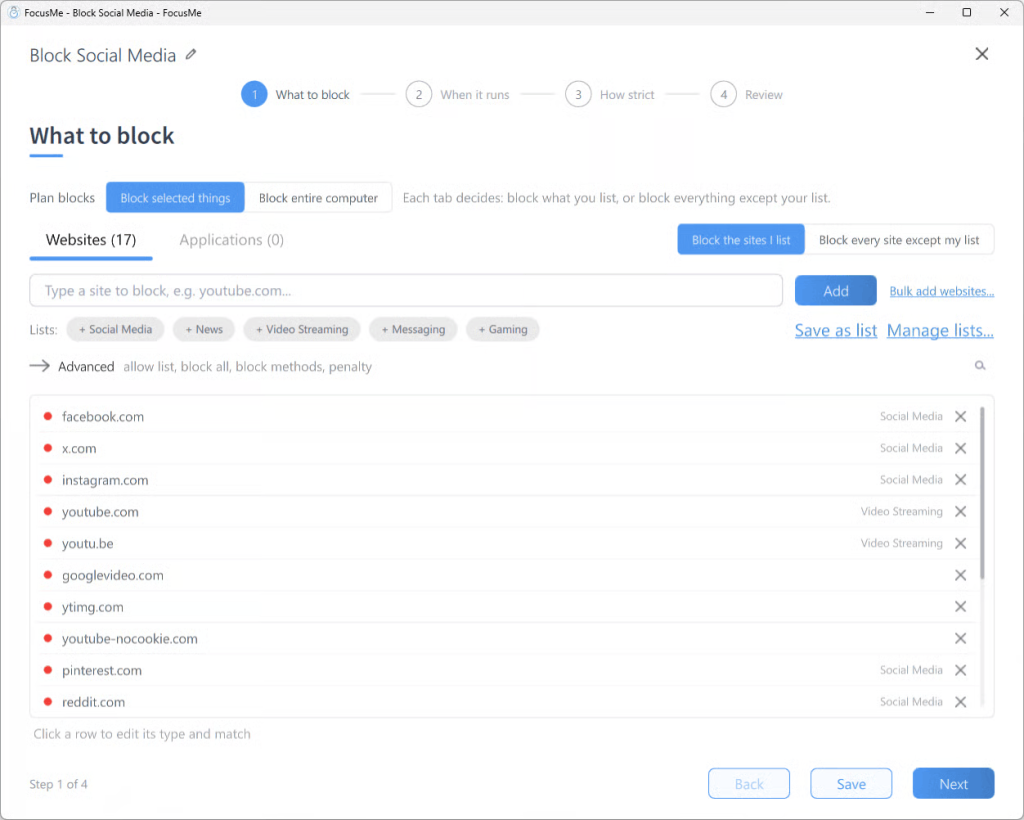Open Bulk add websites link
Viewport: 1024px width, 820px height.
[941, 291]
